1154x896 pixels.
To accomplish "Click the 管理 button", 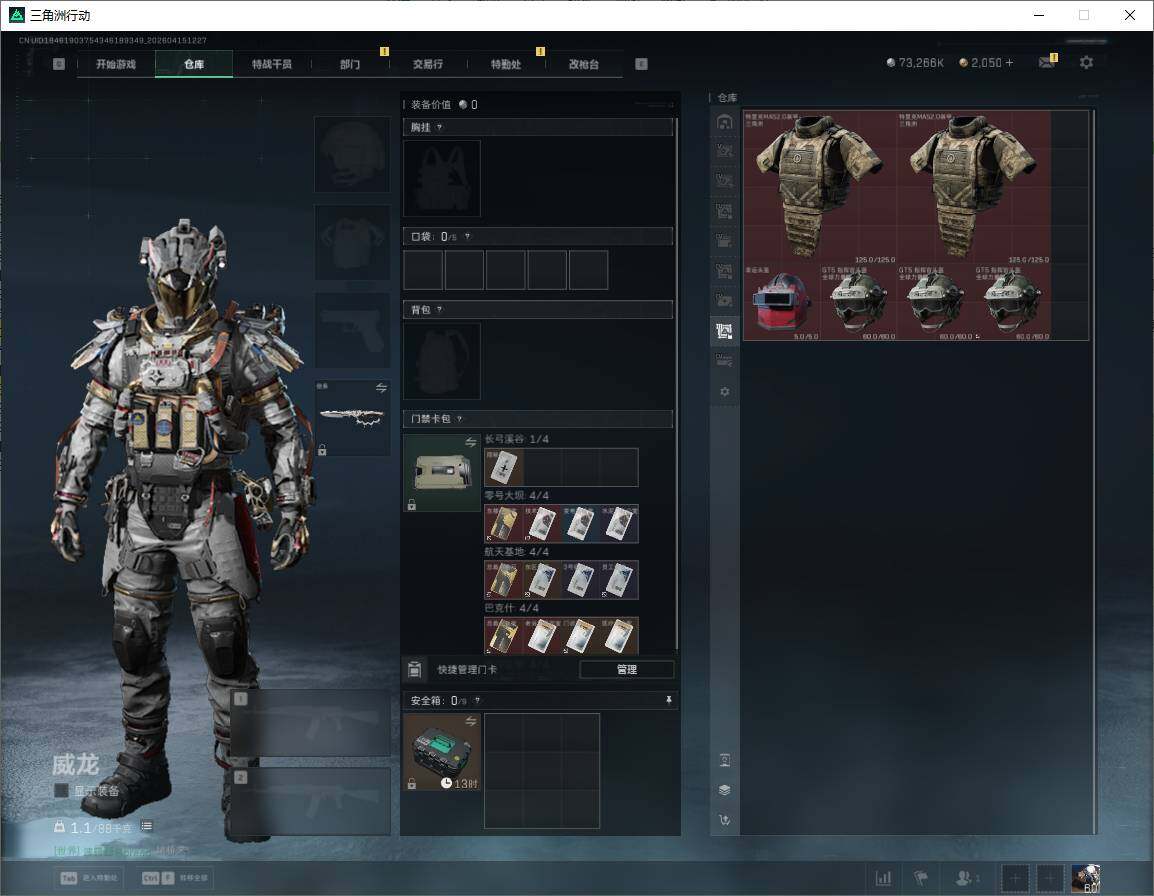I will click(626, 669).
